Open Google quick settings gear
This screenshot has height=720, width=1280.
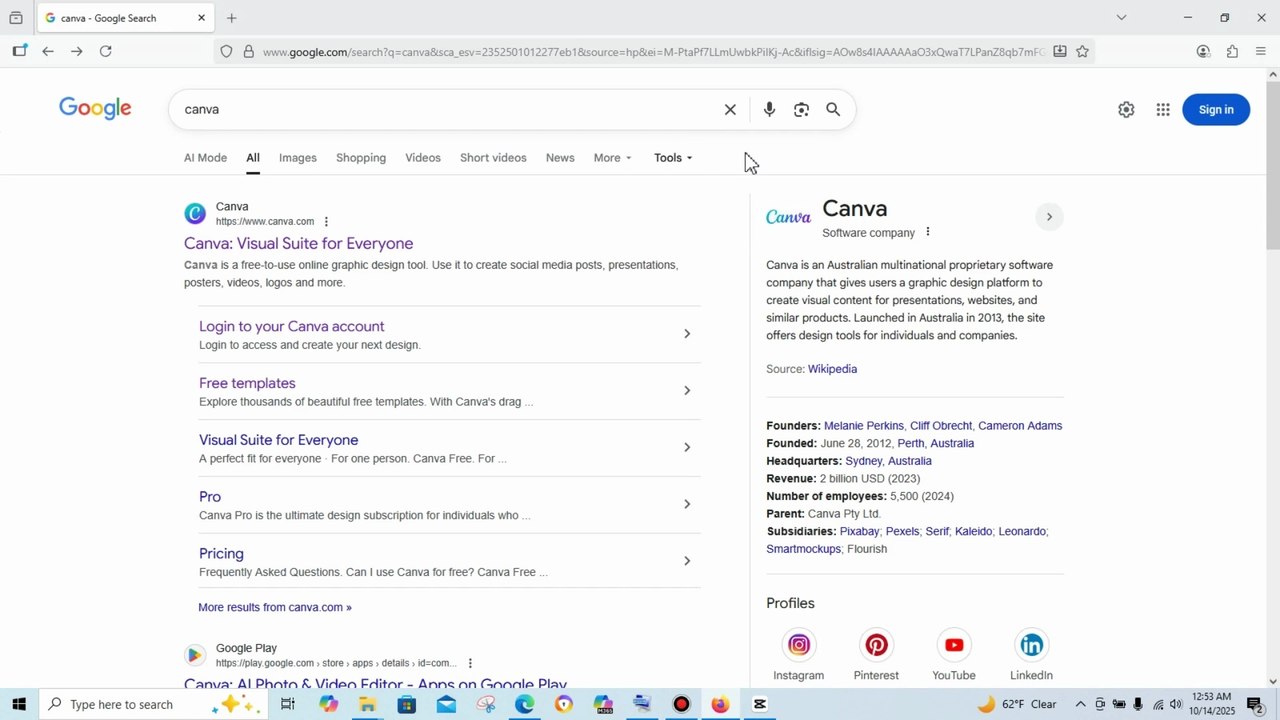[x=1126, y=110]
